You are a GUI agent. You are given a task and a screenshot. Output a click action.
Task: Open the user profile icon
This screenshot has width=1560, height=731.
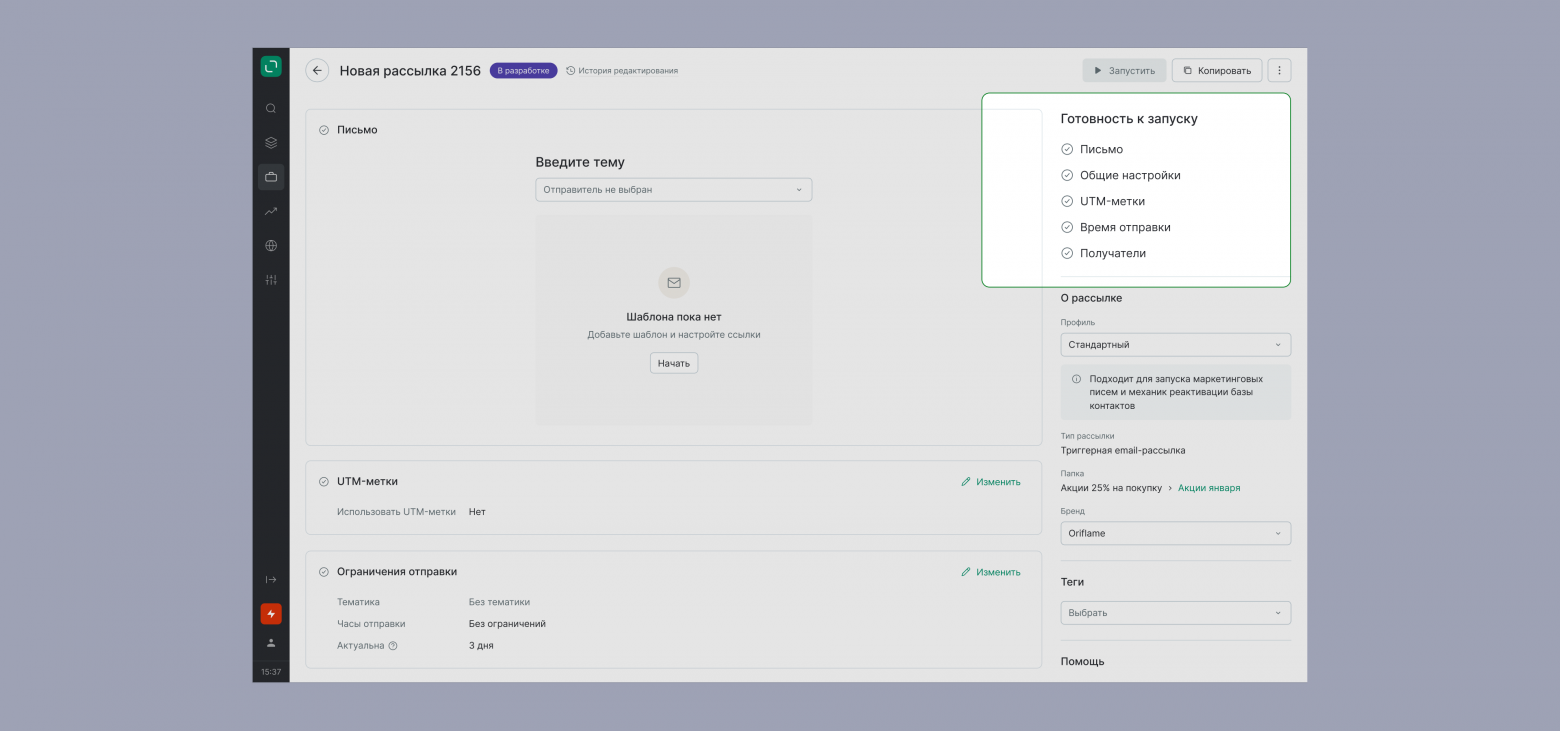(x=271, y=643)
